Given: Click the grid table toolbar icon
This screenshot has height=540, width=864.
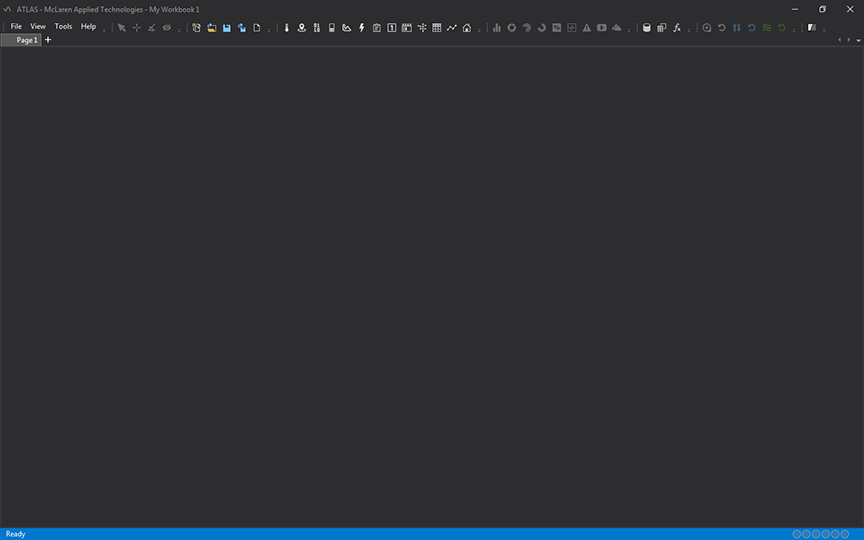Looking at the screenshot, I should click(437, 27).
